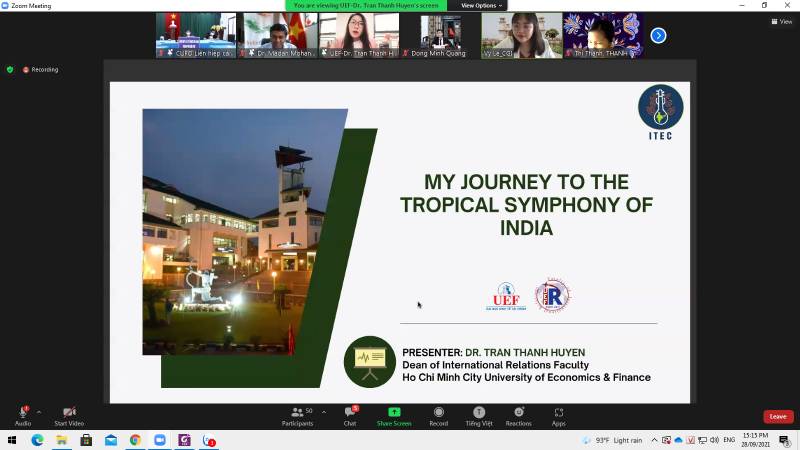
Task: Open Google Chrome from the taskbar
Action: pos(135,440)
